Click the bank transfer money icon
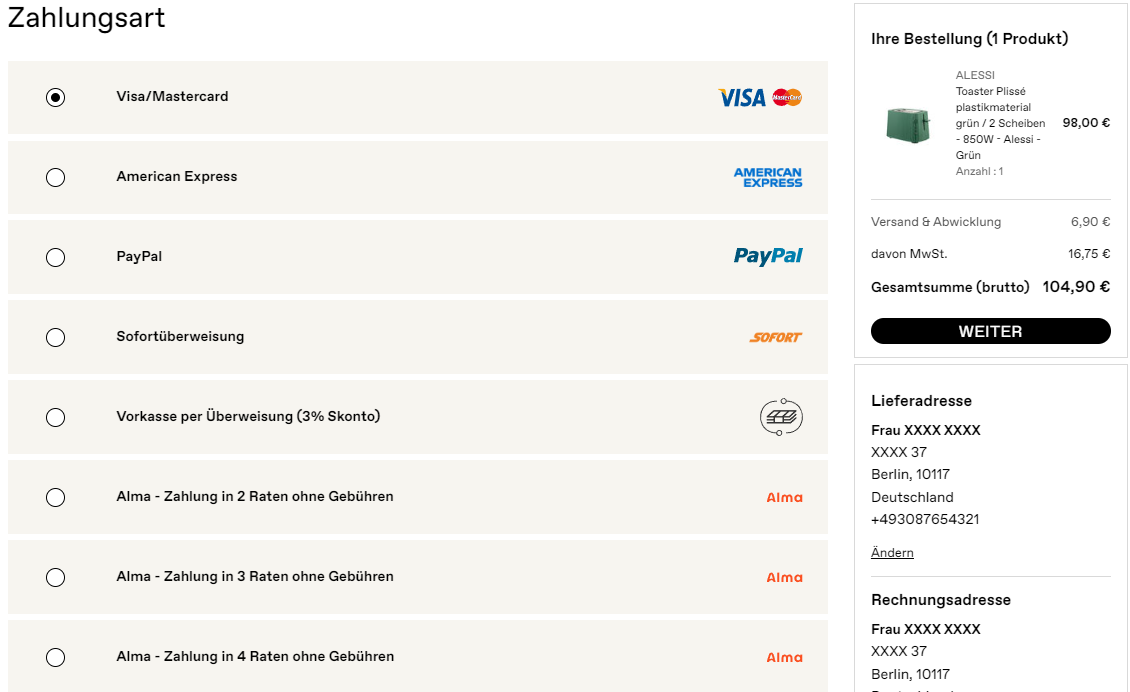This screenshot has height=692, width=1130. [x=781, y=417]
